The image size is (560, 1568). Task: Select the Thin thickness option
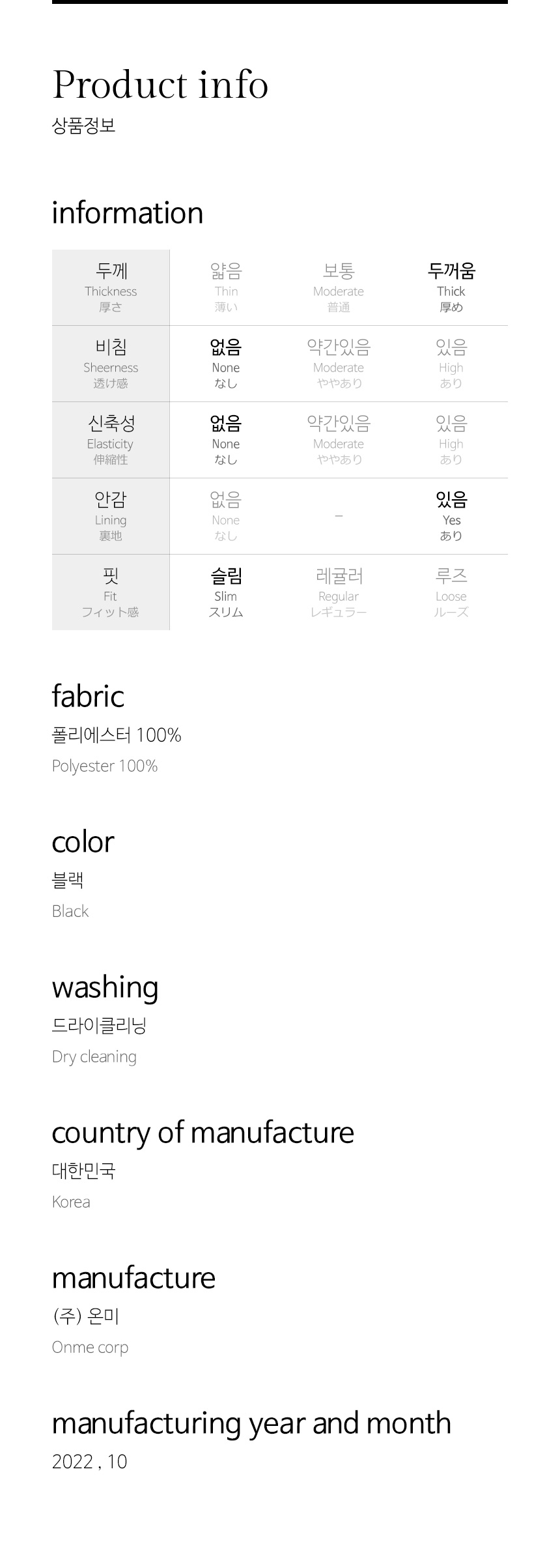pyautogui.click(x=226, y=287)
